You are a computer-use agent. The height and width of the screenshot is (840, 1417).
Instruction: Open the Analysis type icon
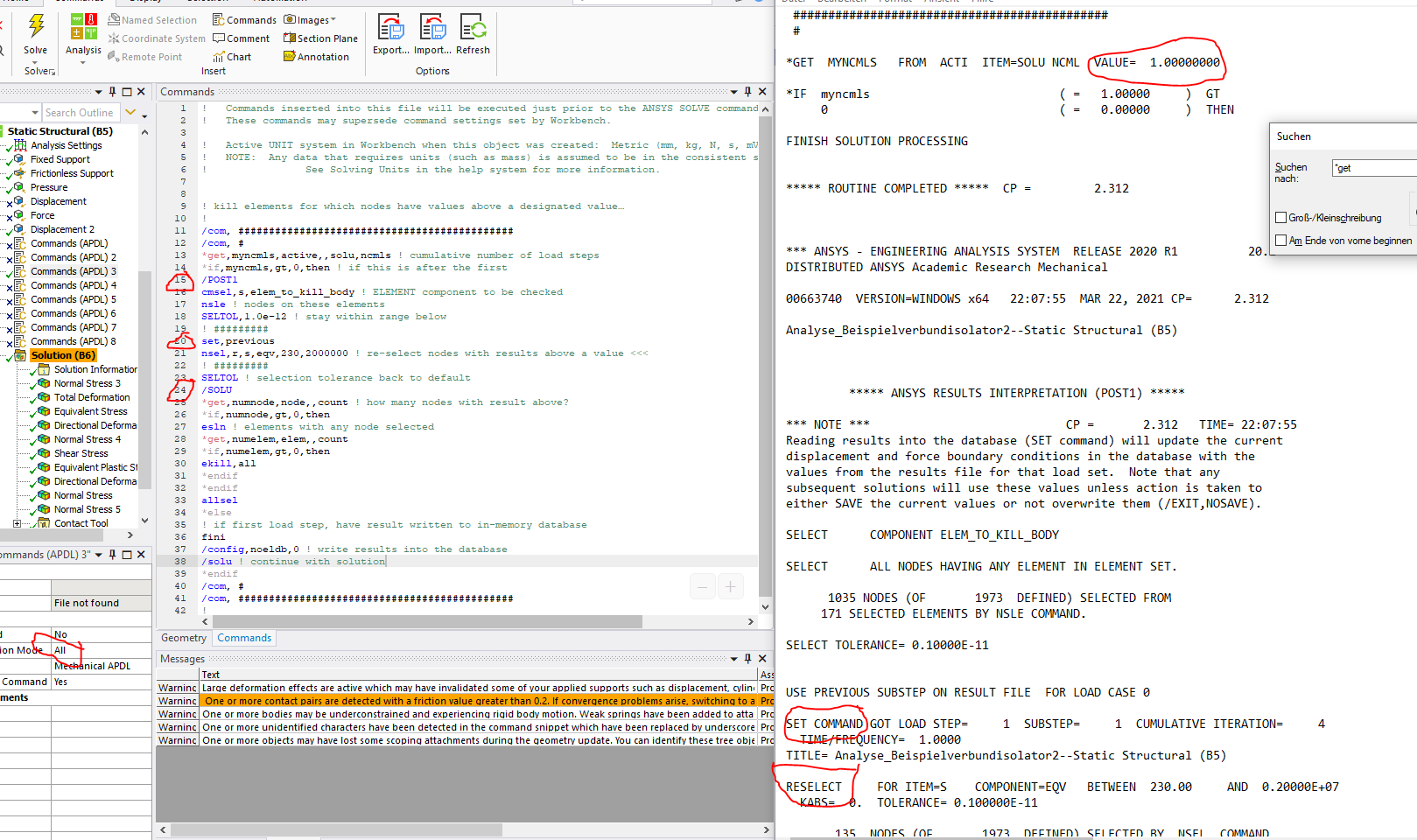click(83, 26)
